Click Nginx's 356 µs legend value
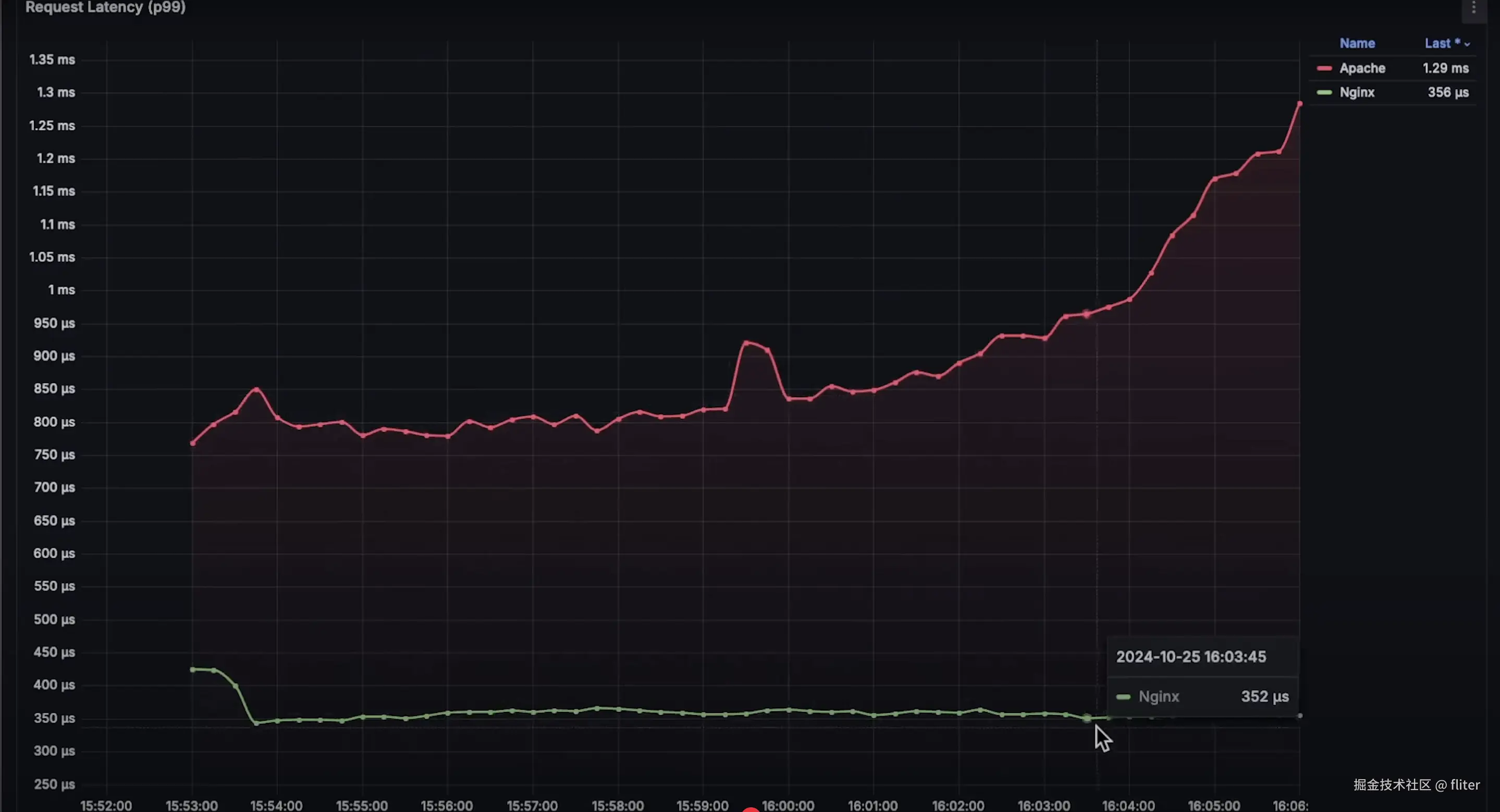Image resolution: width=1500 pixels, height=812 pixels. click(1447, 93)
